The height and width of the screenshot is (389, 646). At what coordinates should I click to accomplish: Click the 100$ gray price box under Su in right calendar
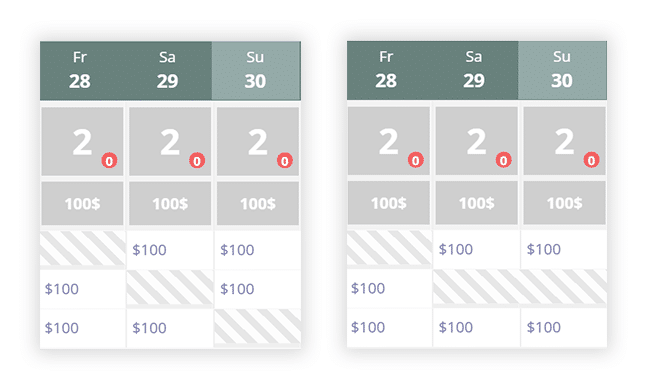click(564, 203)
